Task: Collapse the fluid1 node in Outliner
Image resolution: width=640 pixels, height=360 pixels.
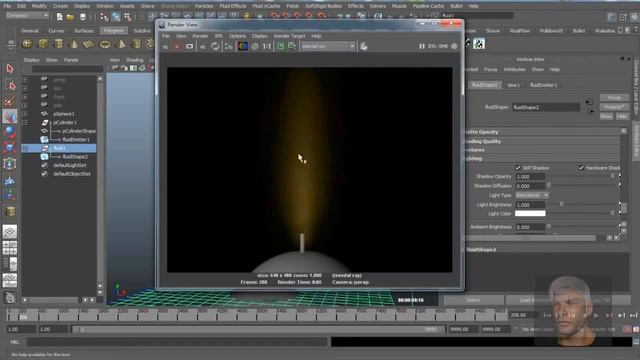Action: [x=25, y=148]
